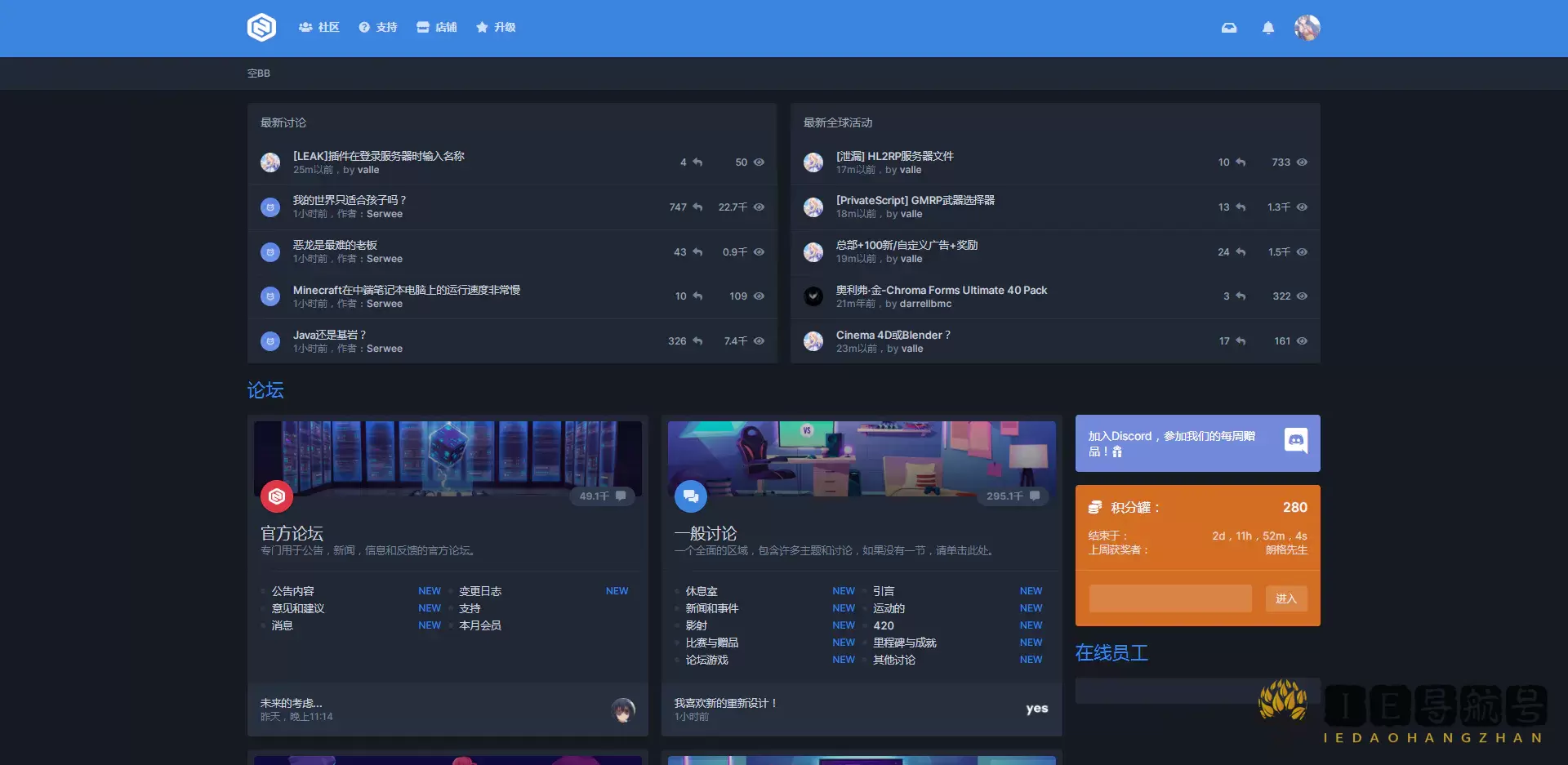Open the inbox tray icon in header

(1228, 28)
